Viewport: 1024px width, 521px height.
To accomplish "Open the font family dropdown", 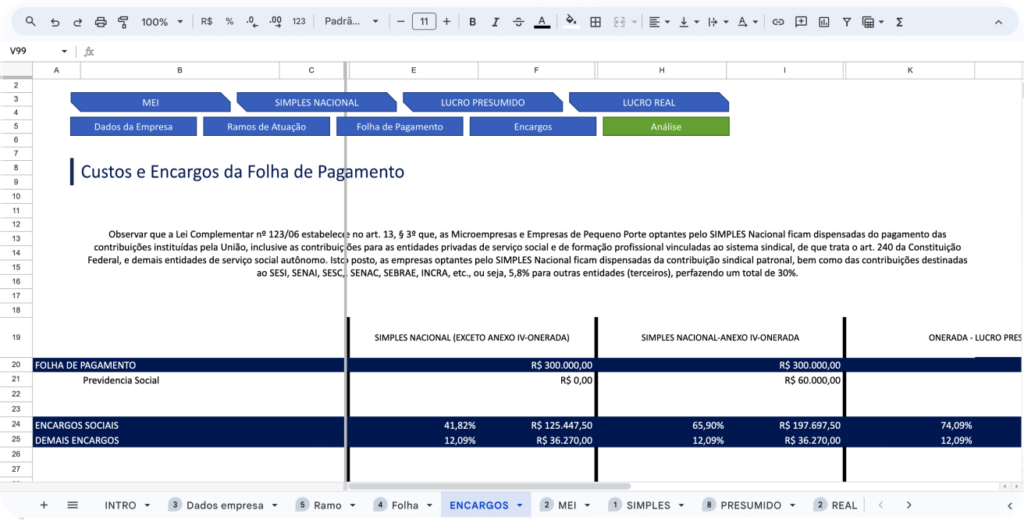I will 351,22.
